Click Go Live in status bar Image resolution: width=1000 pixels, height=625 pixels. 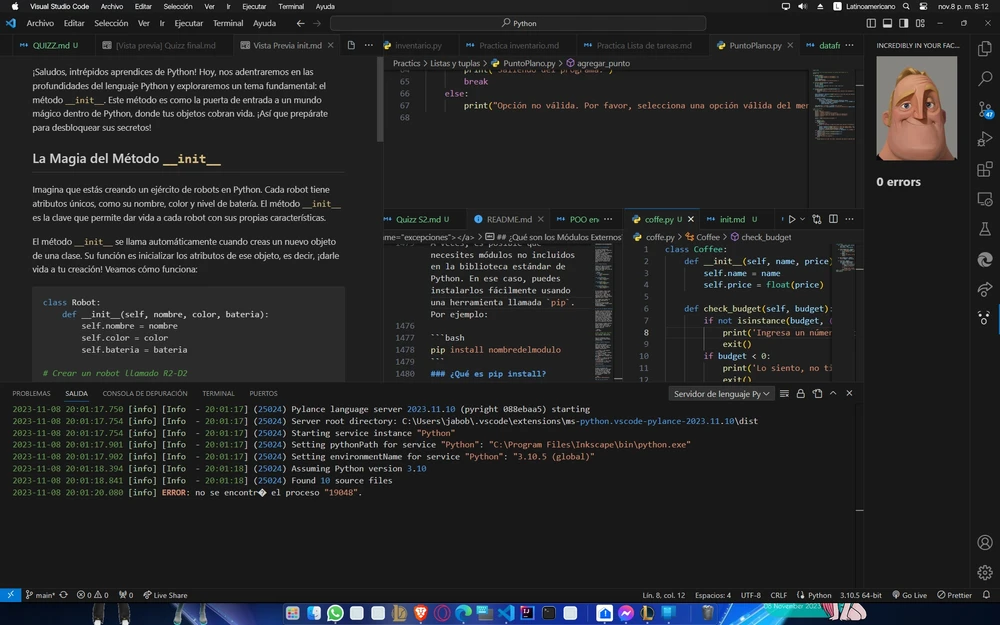pyautogui.click(x=909, y=595)
